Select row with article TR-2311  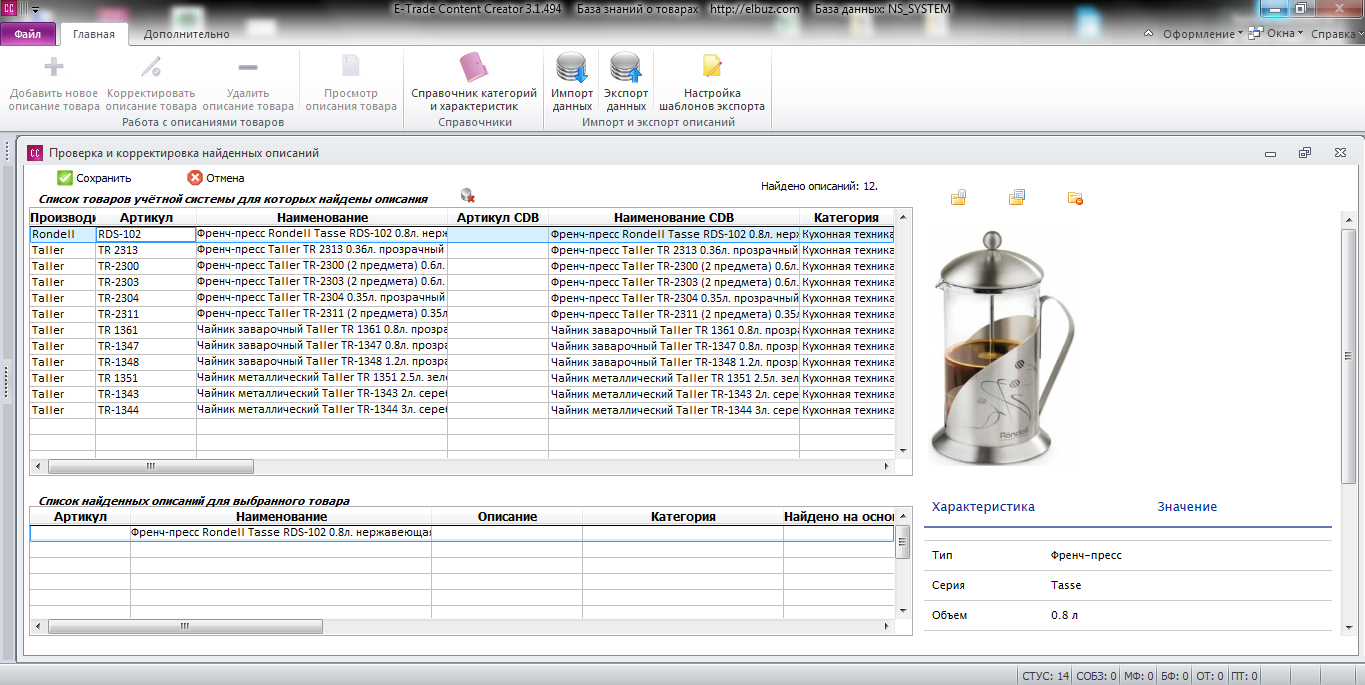coord(461,314)
